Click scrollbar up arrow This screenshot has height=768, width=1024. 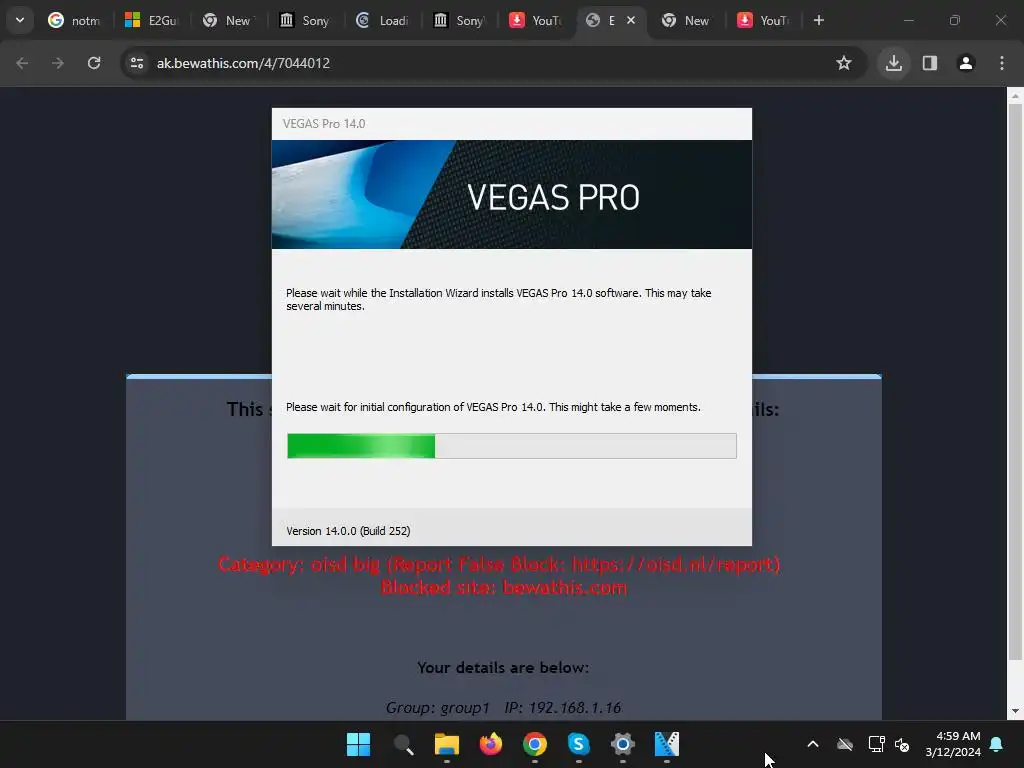coord(1015,95)
